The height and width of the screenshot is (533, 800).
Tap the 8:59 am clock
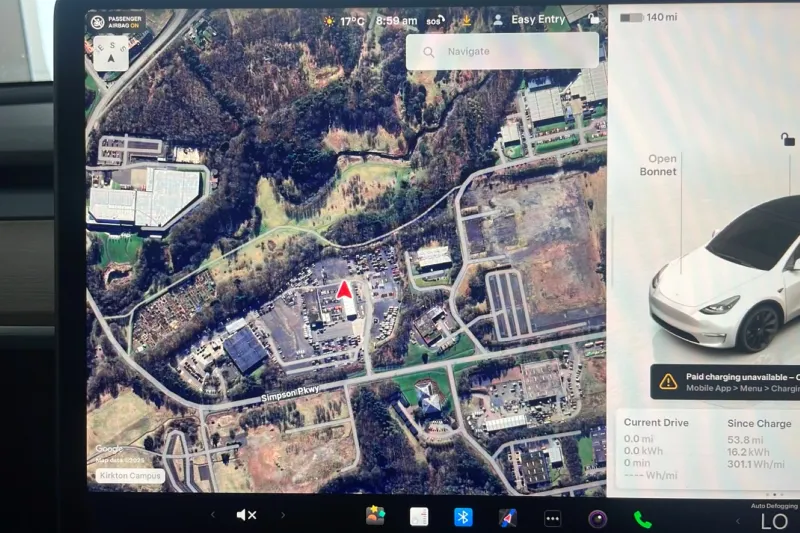[x=396, y=21]
